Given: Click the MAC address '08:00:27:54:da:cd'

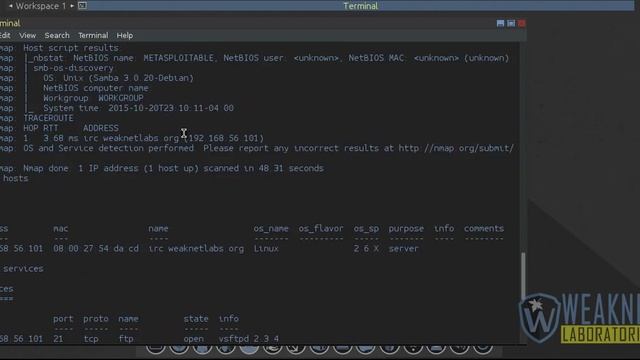Looking at the screenshot, I should point(96,249).
